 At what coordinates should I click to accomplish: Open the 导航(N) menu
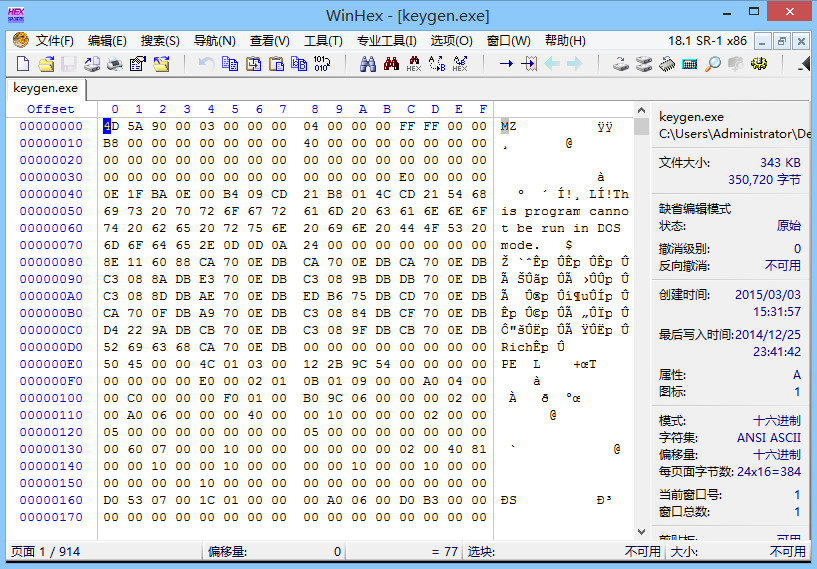(x=214, y=41)
